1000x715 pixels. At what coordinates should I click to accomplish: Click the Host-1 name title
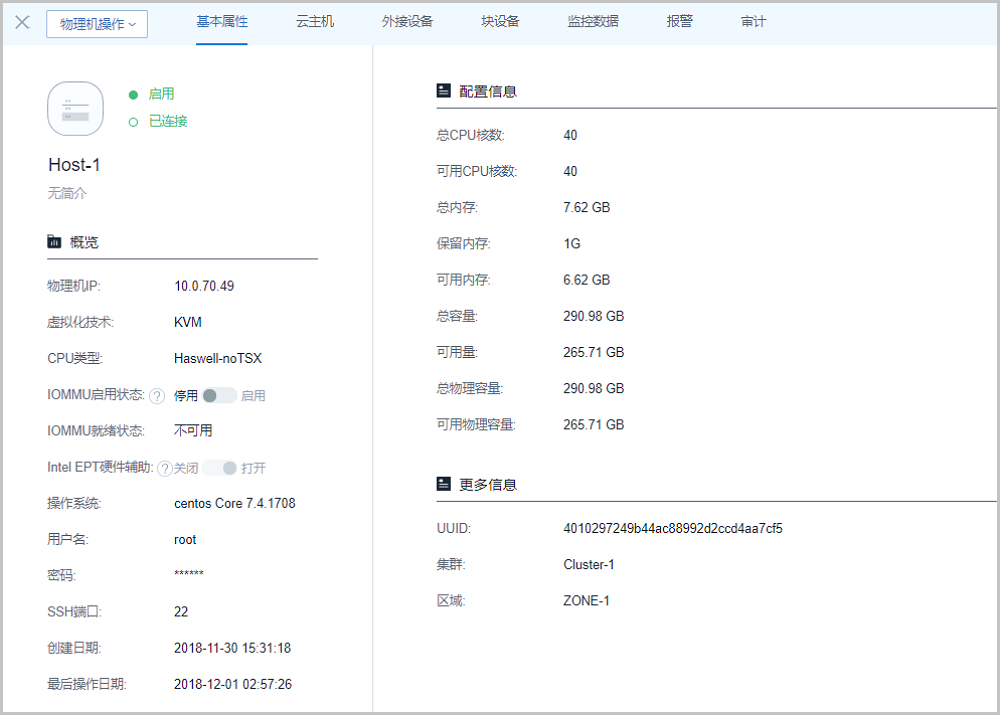point(74,165)
